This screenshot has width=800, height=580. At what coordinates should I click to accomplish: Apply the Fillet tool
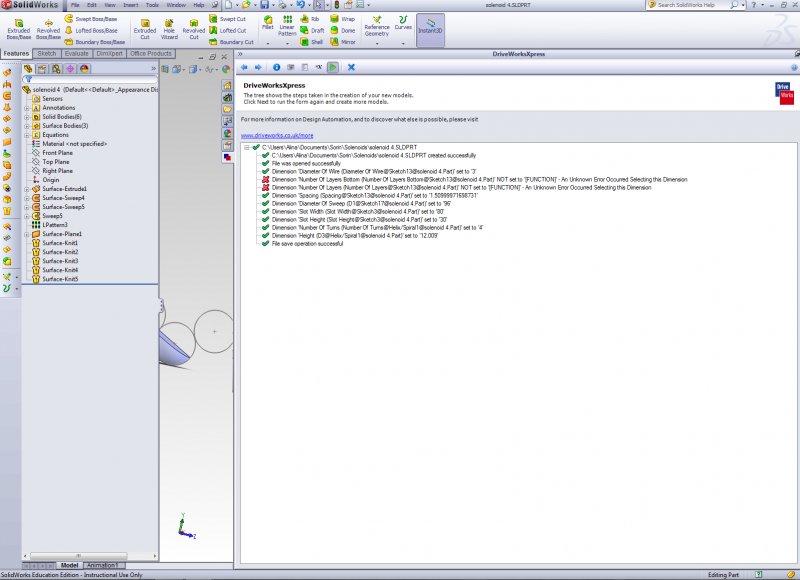pyautogui.click(x=268, y=23)
